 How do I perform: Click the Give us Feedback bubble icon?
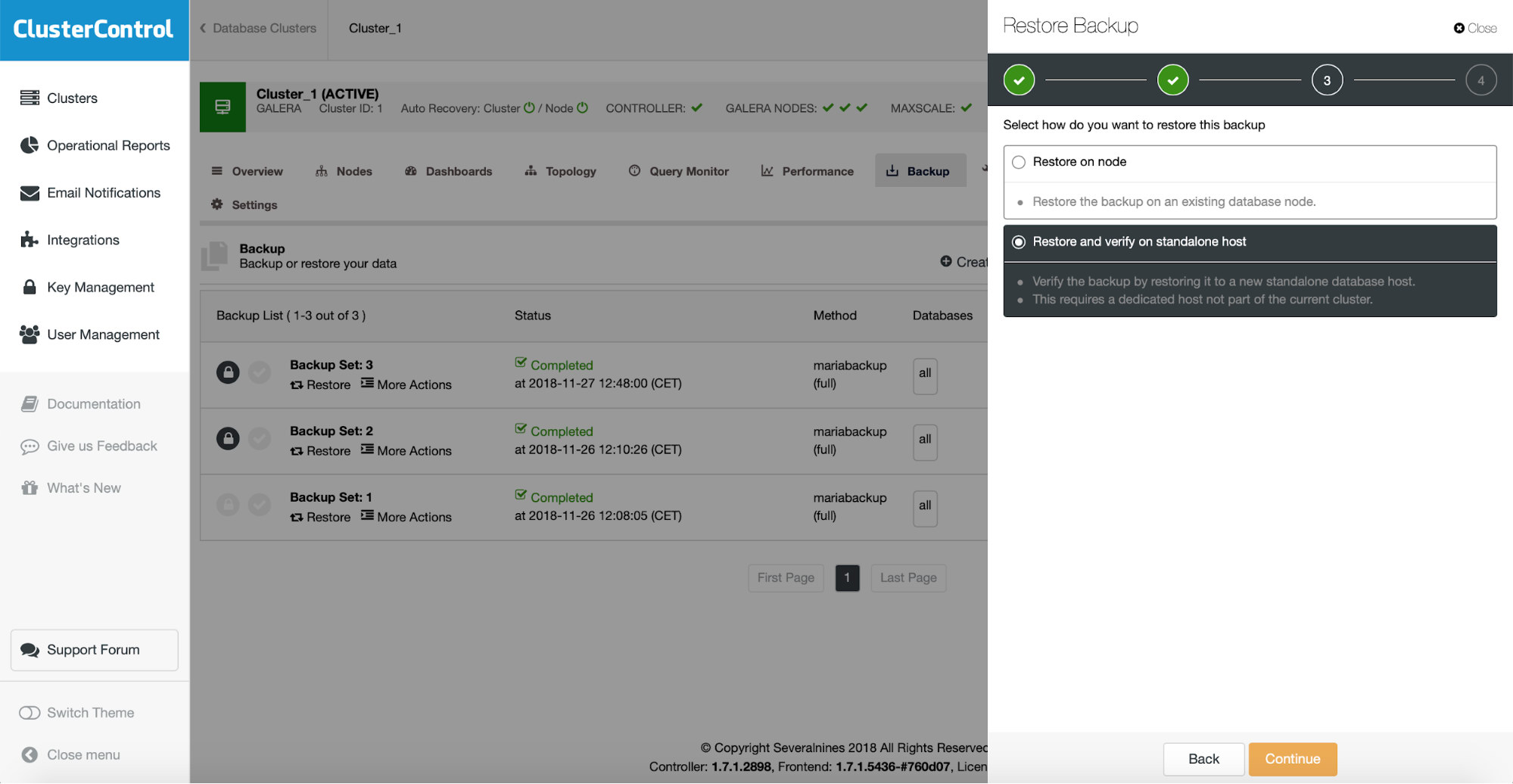[30, 446]
